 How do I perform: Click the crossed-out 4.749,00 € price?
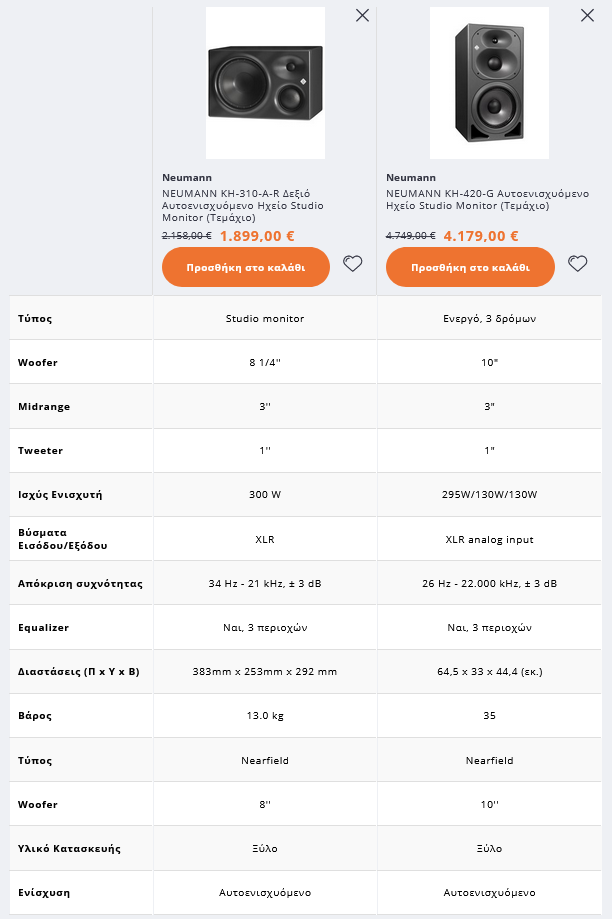(x=410, y=236)
